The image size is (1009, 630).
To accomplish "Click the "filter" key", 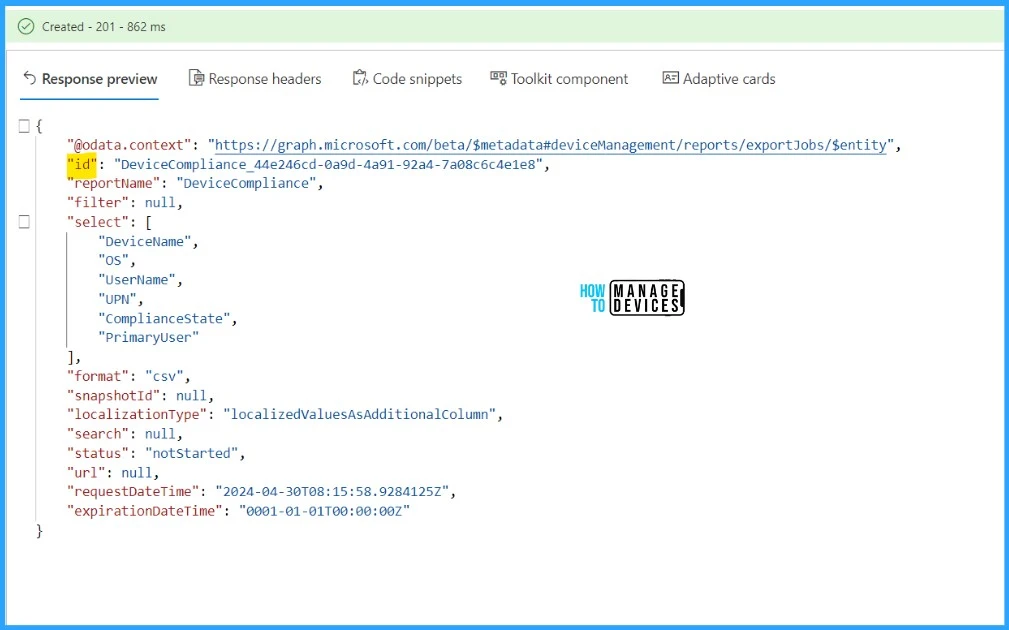I will pyautogui.click(x=98, y=203).
